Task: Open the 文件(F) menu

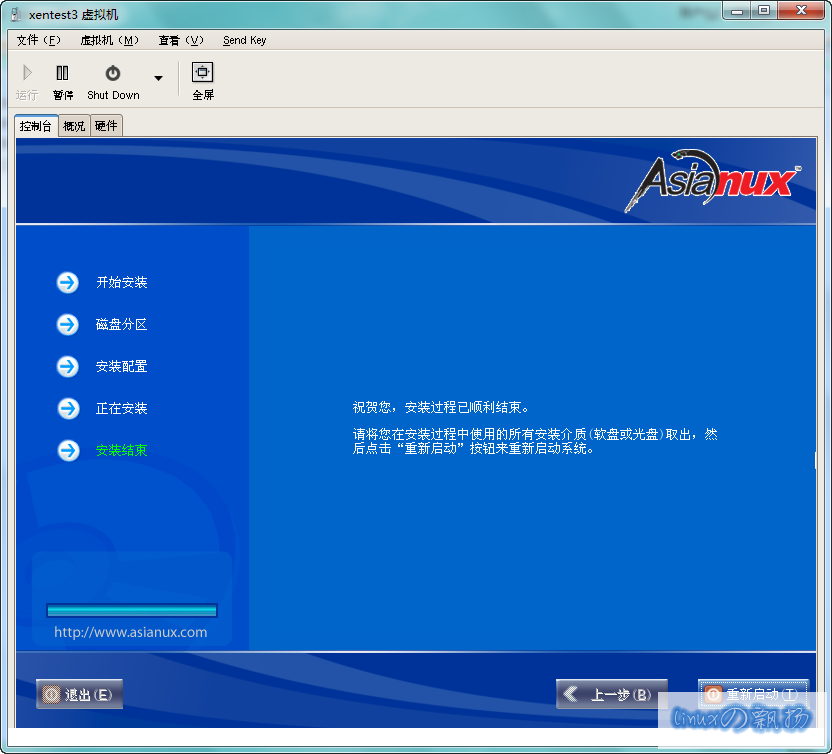Action: click(39, 40)
